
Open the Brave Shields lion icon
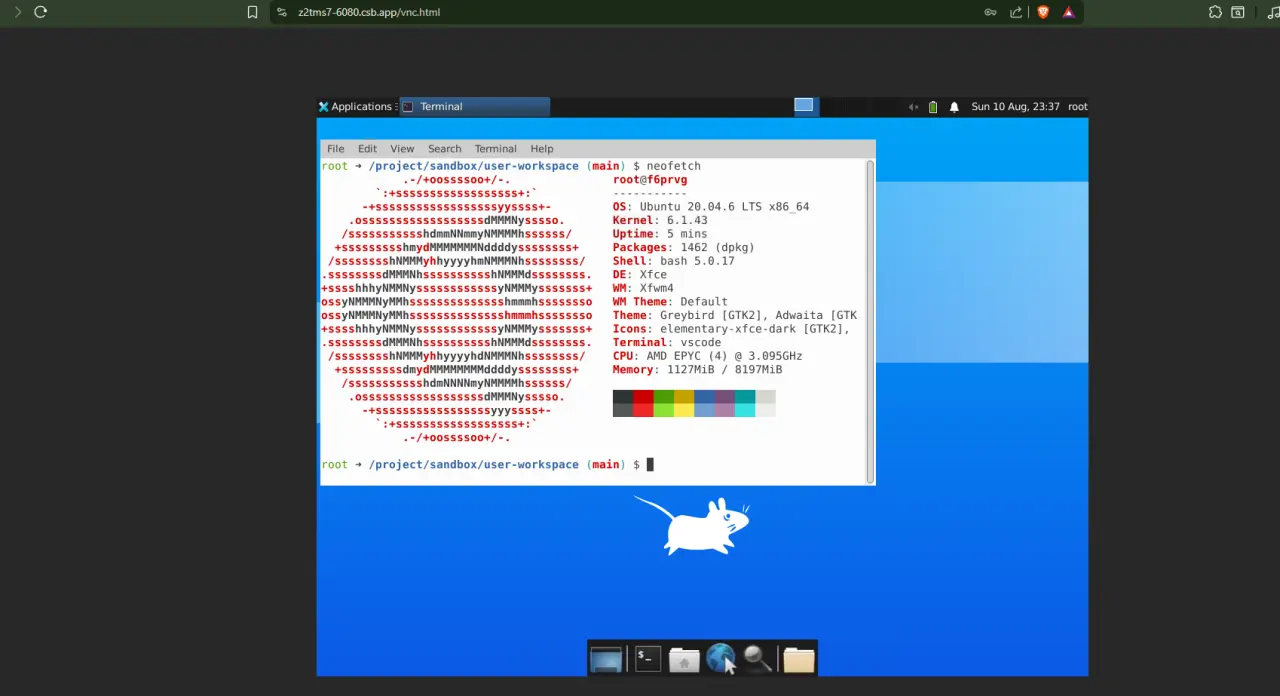1043,12
